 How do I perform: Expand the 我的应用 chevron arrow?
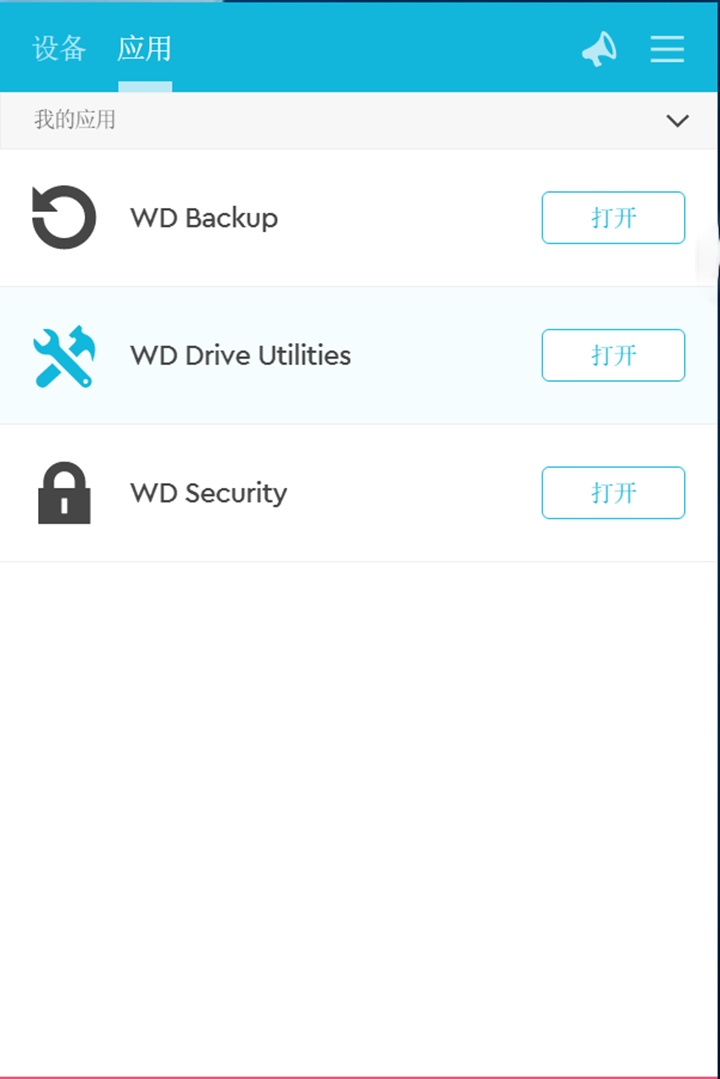677,121
